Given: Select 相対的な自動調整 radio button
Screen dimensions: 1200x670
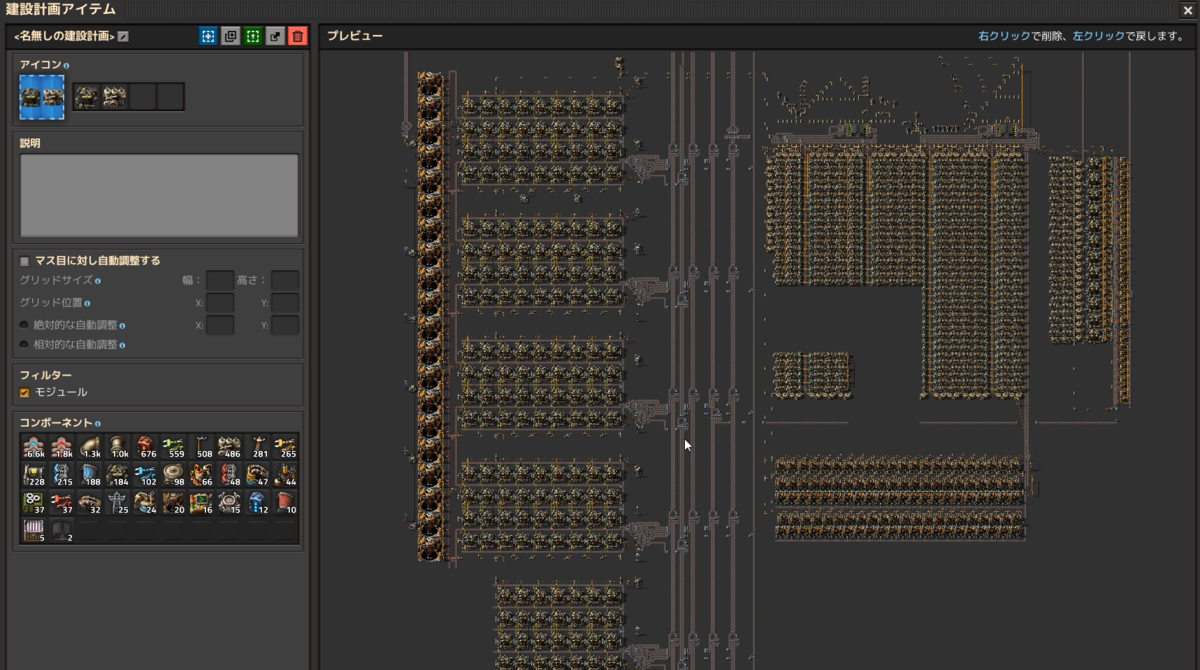Looking at the screenshot, I should click(25, 345).
